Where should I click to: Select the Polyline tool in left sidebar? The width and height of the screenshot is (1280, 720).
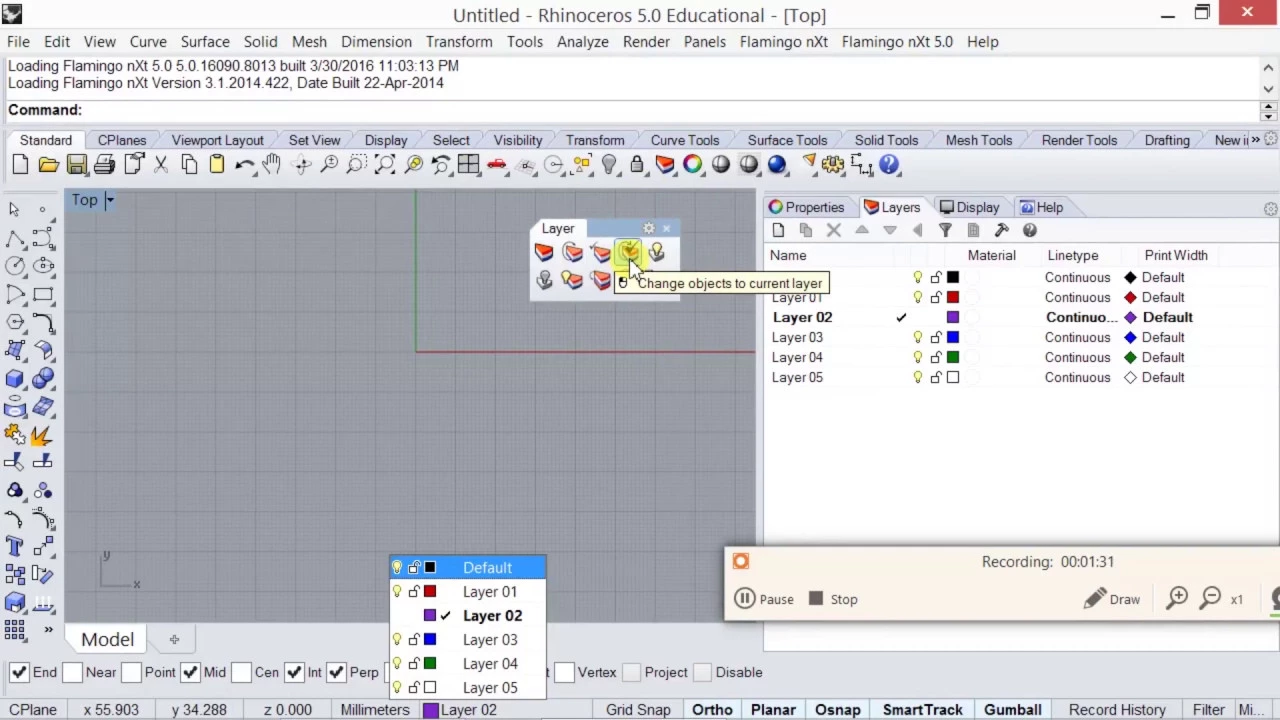15,238
